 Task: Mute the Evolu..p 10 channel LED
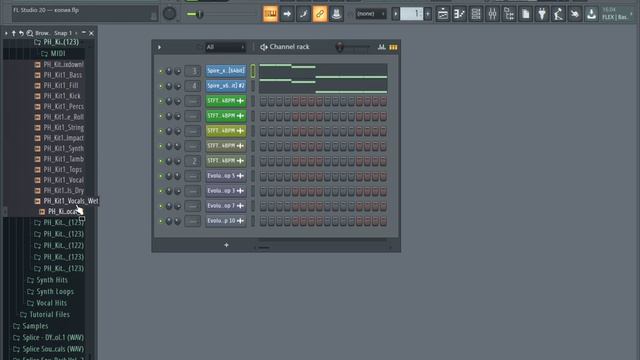point(161,221)
